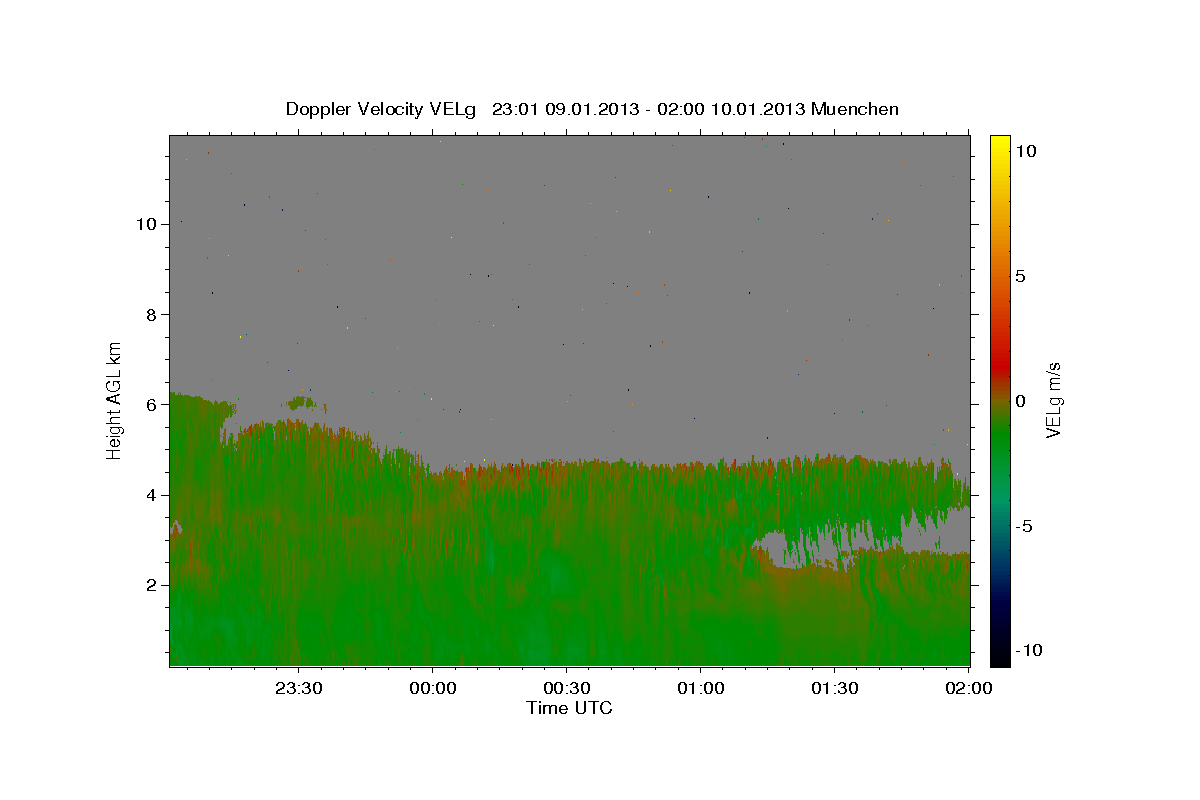The height and width of the screenshot is (800, 1200).
Task: Click the Doppler Velocity VELg plot title
Action: click(592, 109)
